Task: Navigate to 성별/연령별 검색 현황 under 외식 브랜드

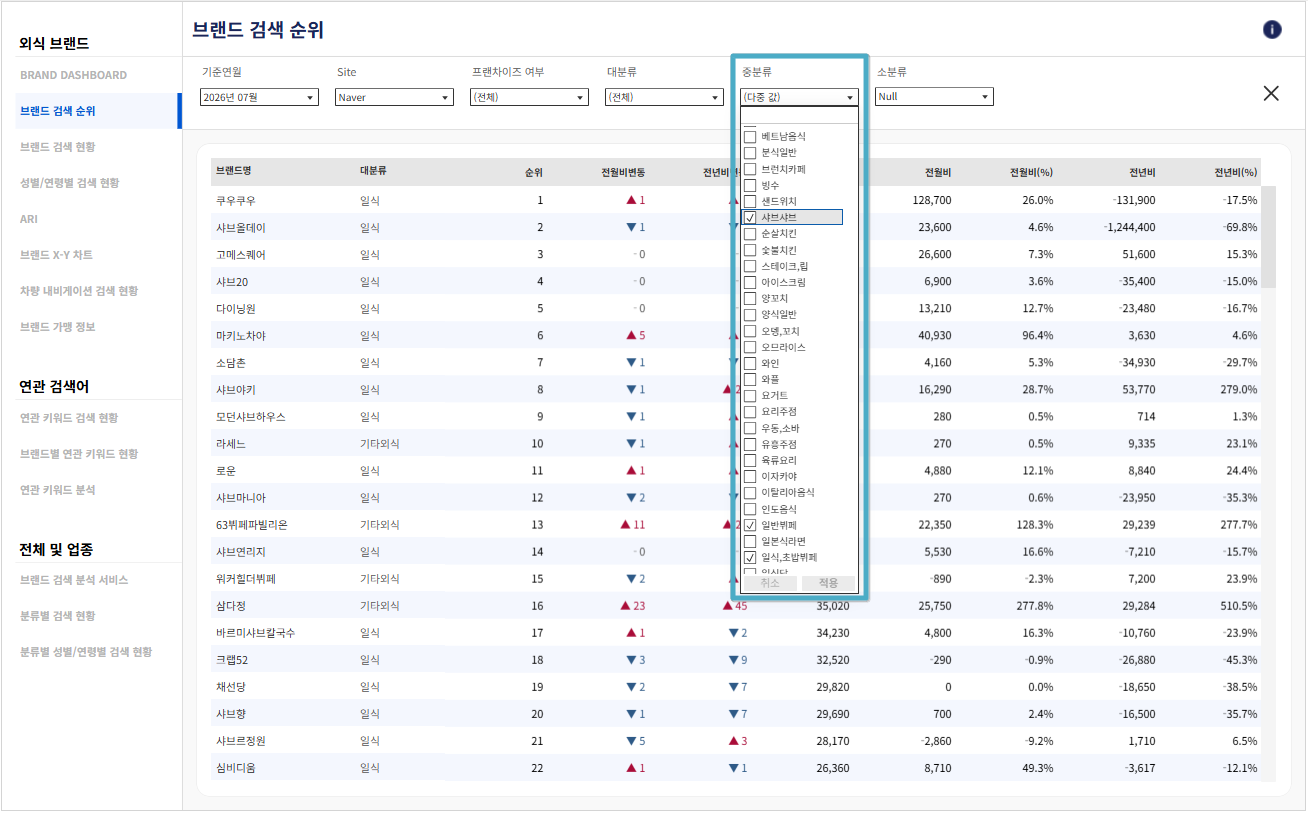Action: tap(70, 183)
